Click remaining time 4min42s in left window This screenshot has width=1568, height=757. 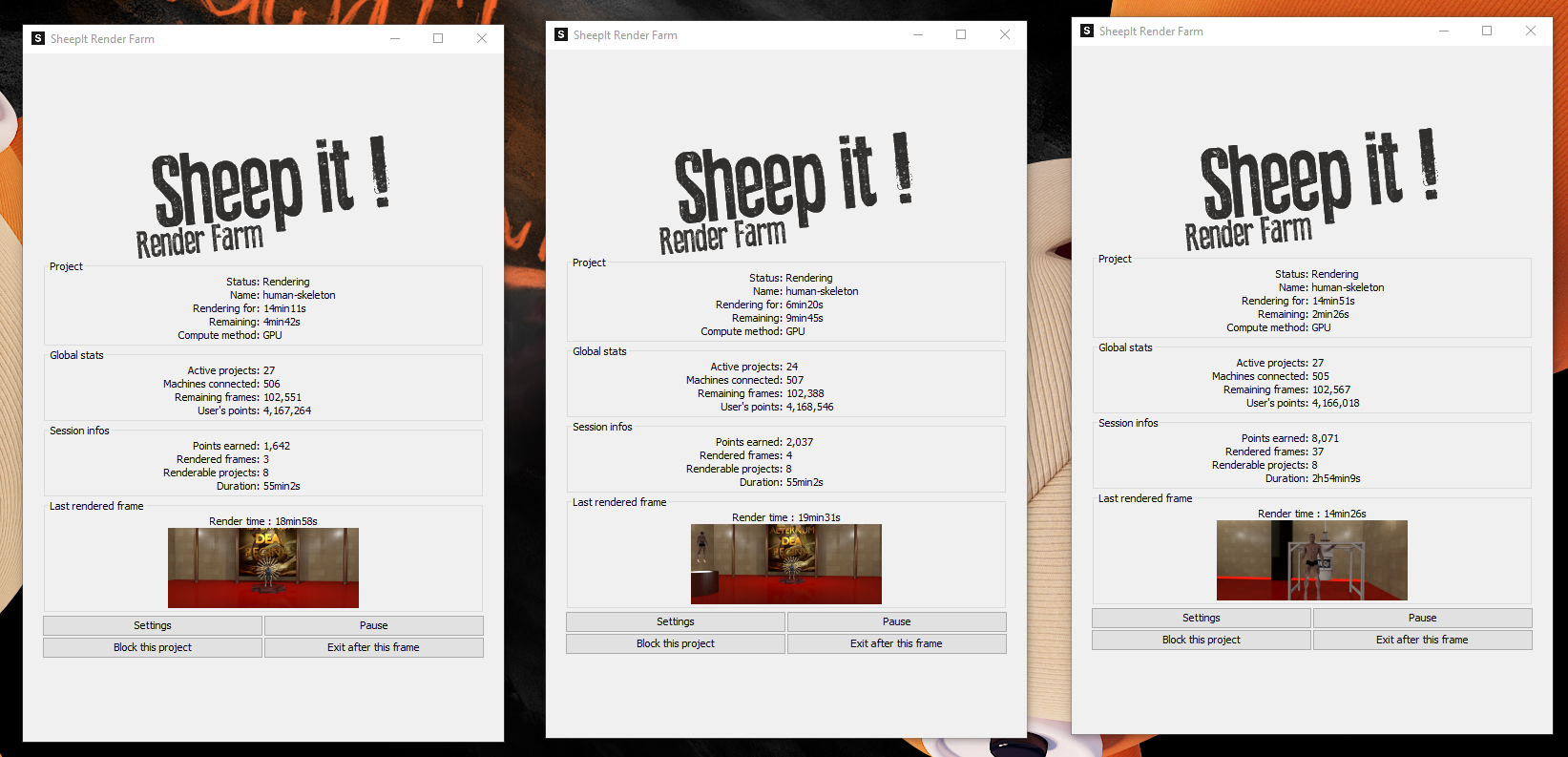[282, 322]
